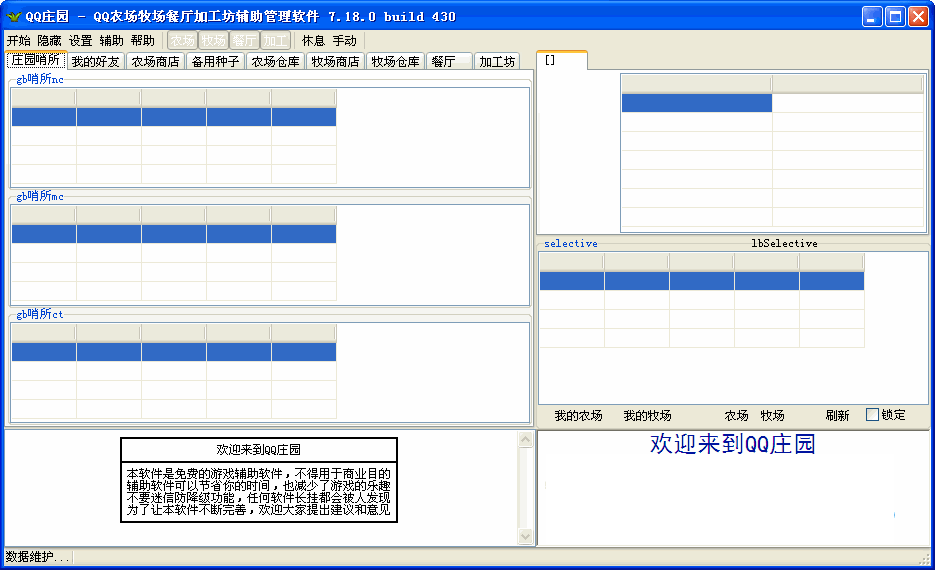
Task: Enable the 锁定 checkbox
Action: pyautogui.click(x=872, y=415)
